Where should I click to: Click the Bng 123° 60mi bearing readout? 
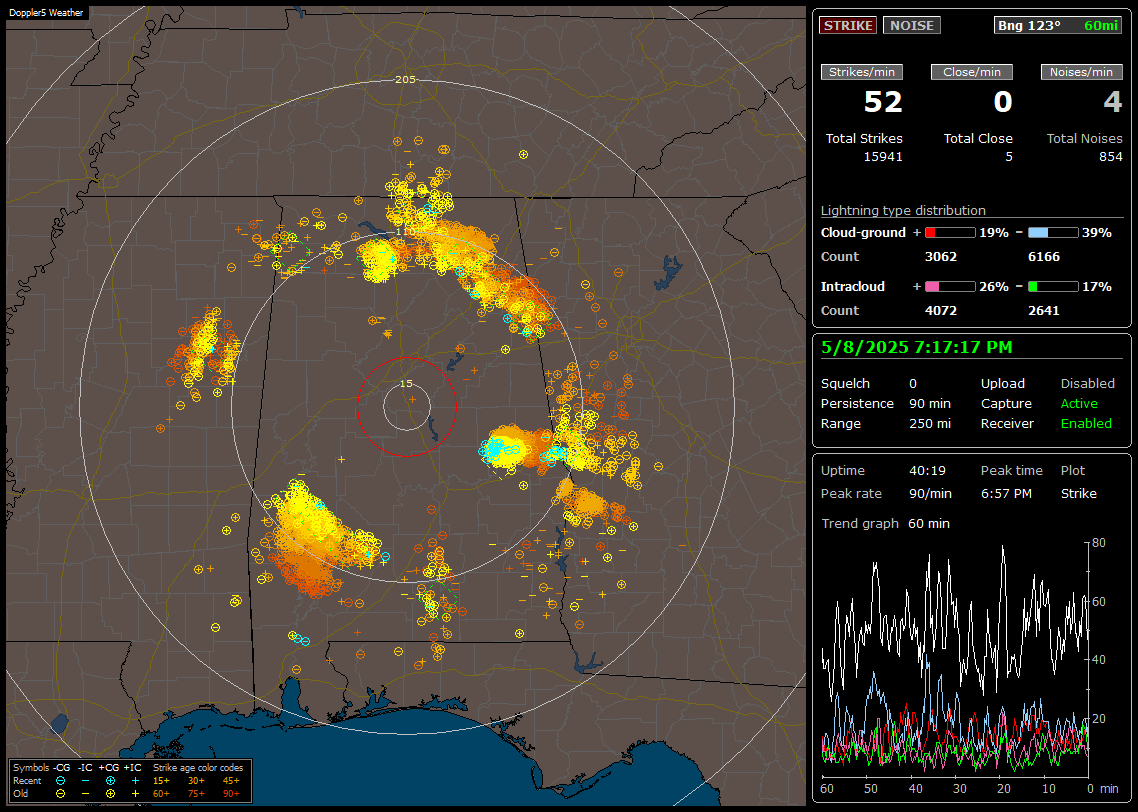click(1057, 25)
